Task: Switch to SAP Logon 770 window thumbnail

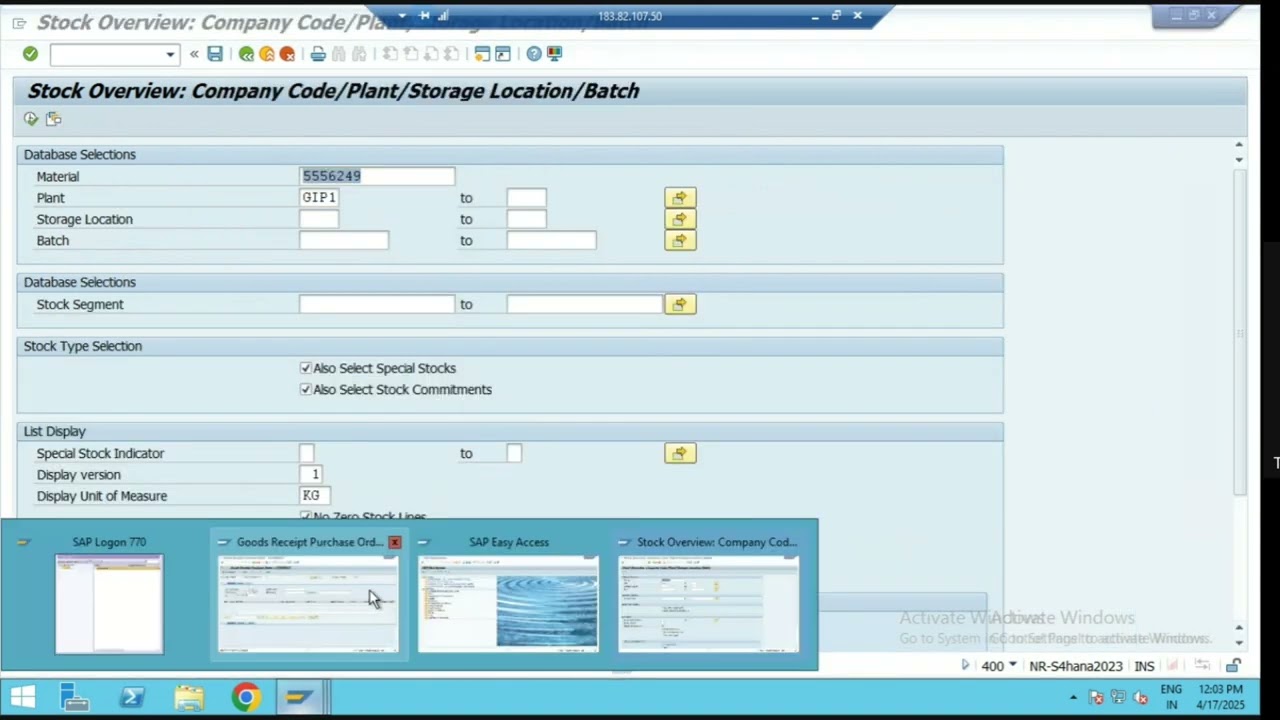Action: click(109, 604)
